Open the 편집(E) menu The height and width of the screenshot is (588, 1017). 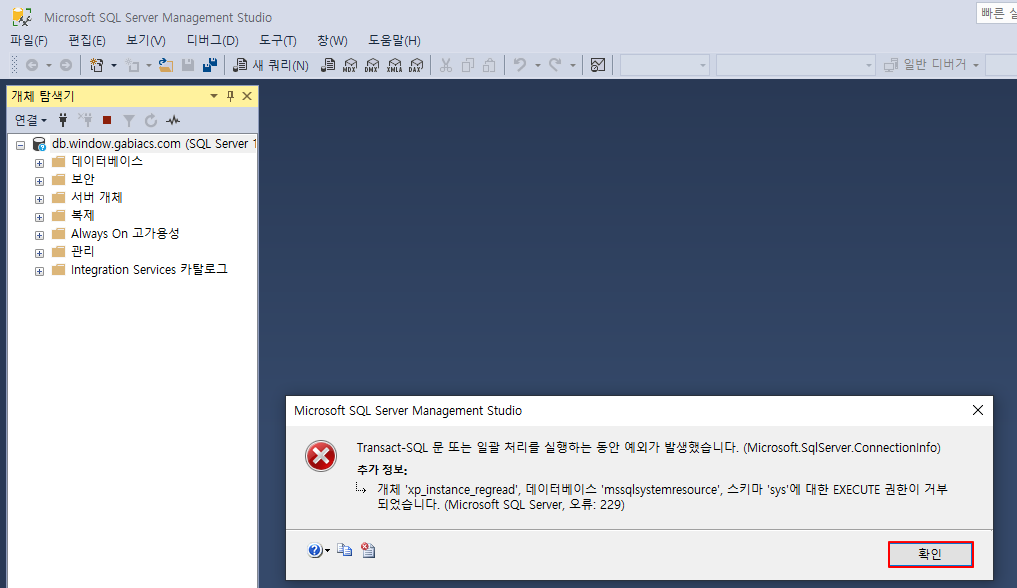[87, 40]
